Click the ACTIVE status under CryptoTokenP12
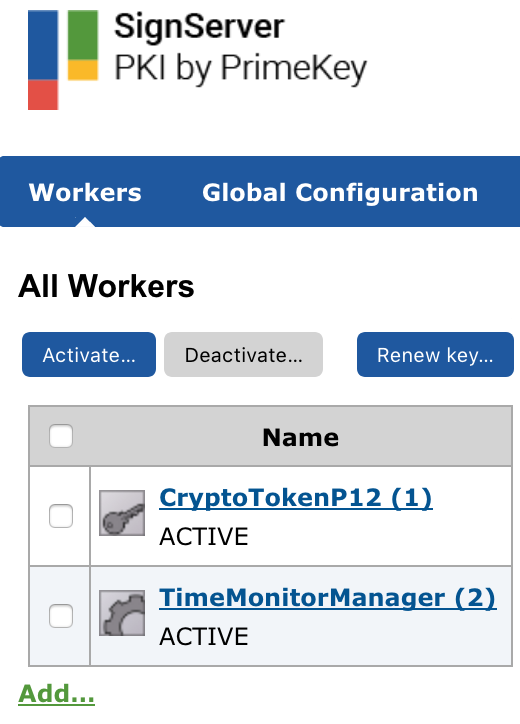Viewport: 520px width, 724px height. [x=204, y=537]
